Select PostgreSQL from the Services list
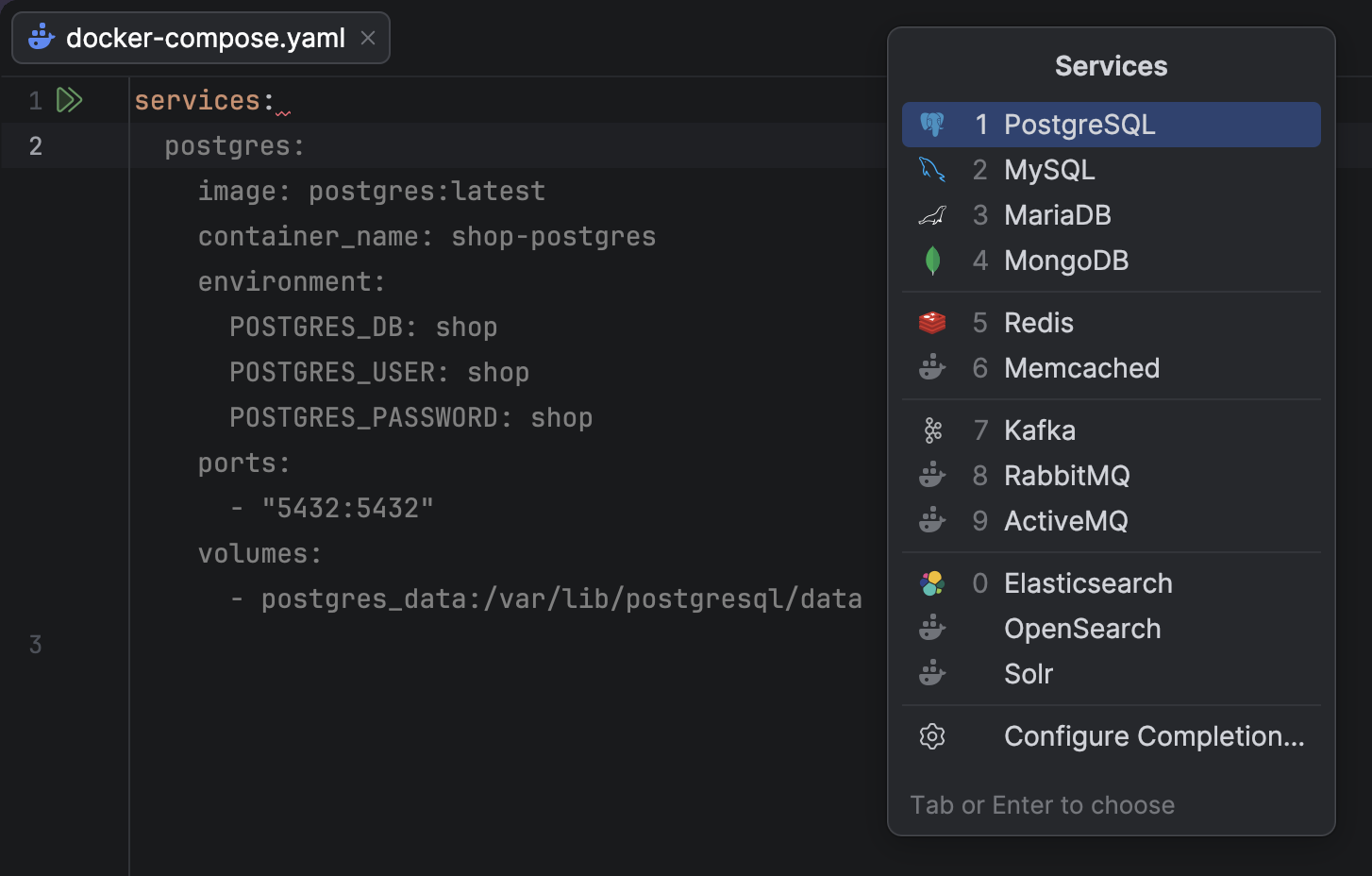The width and height of the screenshot is (1372, 876). click(1112, 125)
